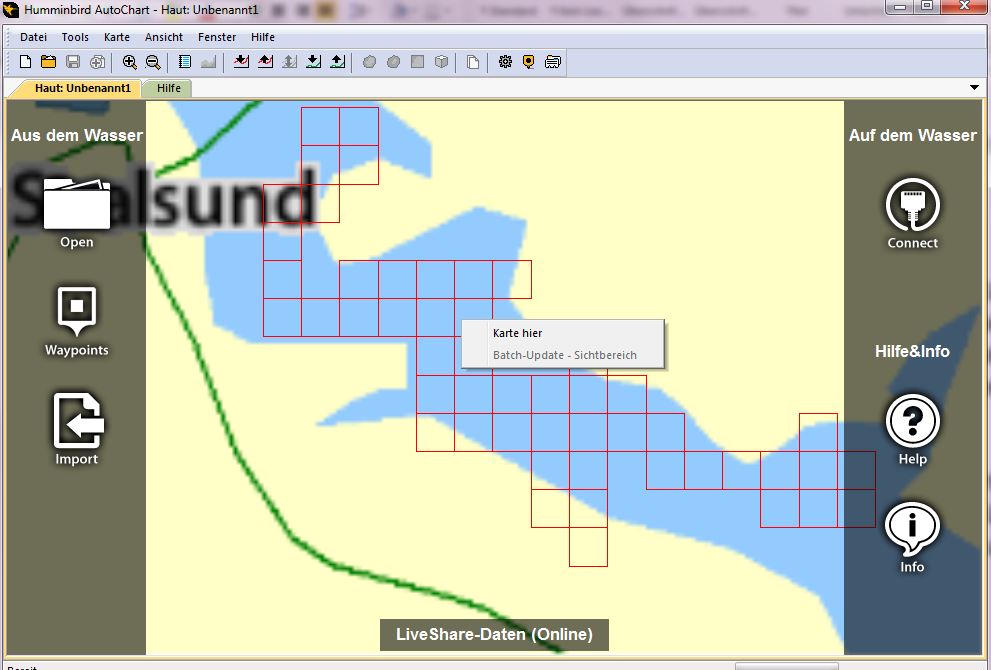Image resolution: width=991 pixels, height=670 pixels.
Task: Click the new document toolbar icon
Action: click(26, 62)
